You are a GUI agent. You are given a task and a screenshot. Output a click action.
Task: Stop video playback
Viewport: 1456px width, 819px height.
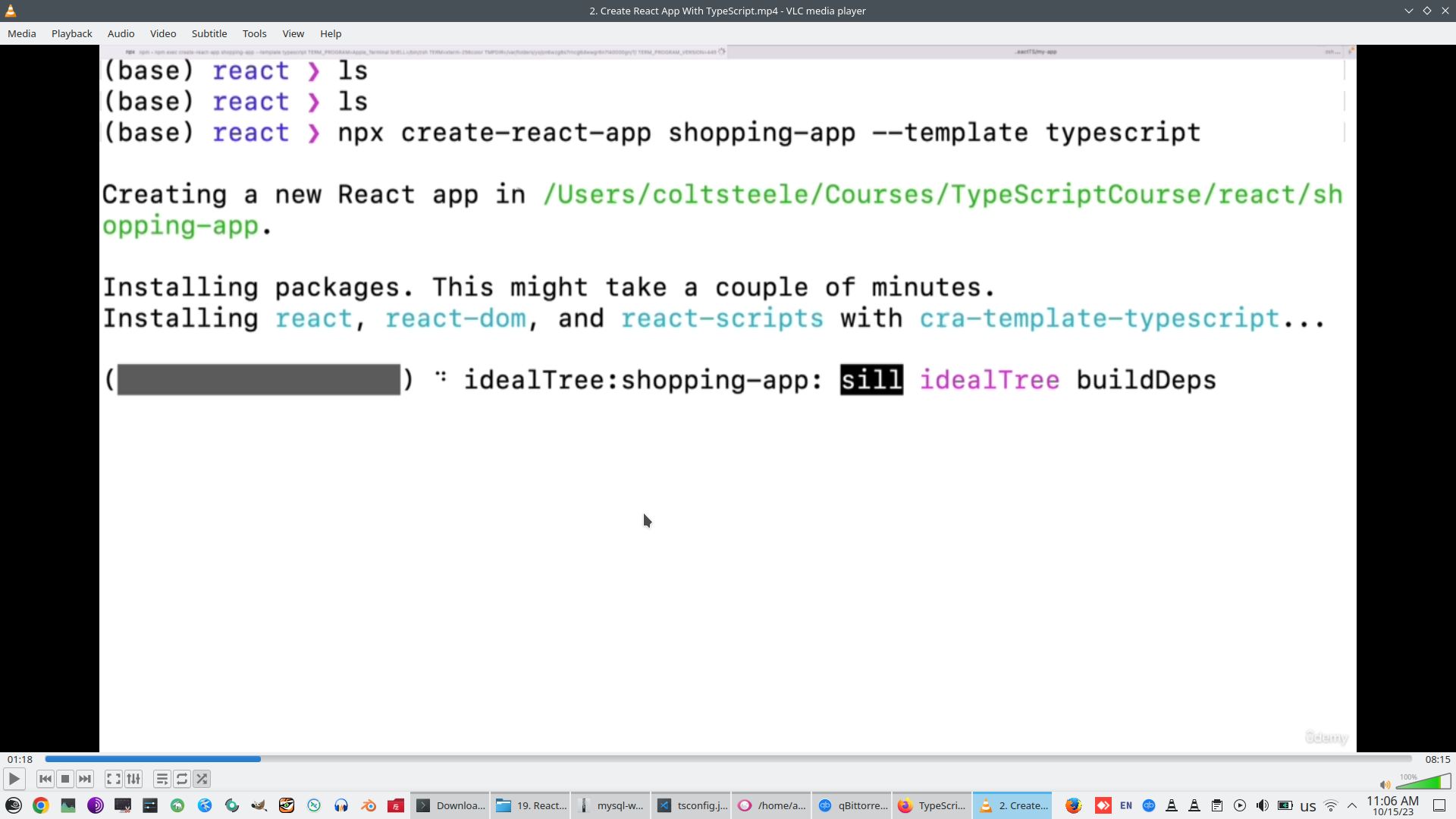pyautogui.click(x=65, y=779)
